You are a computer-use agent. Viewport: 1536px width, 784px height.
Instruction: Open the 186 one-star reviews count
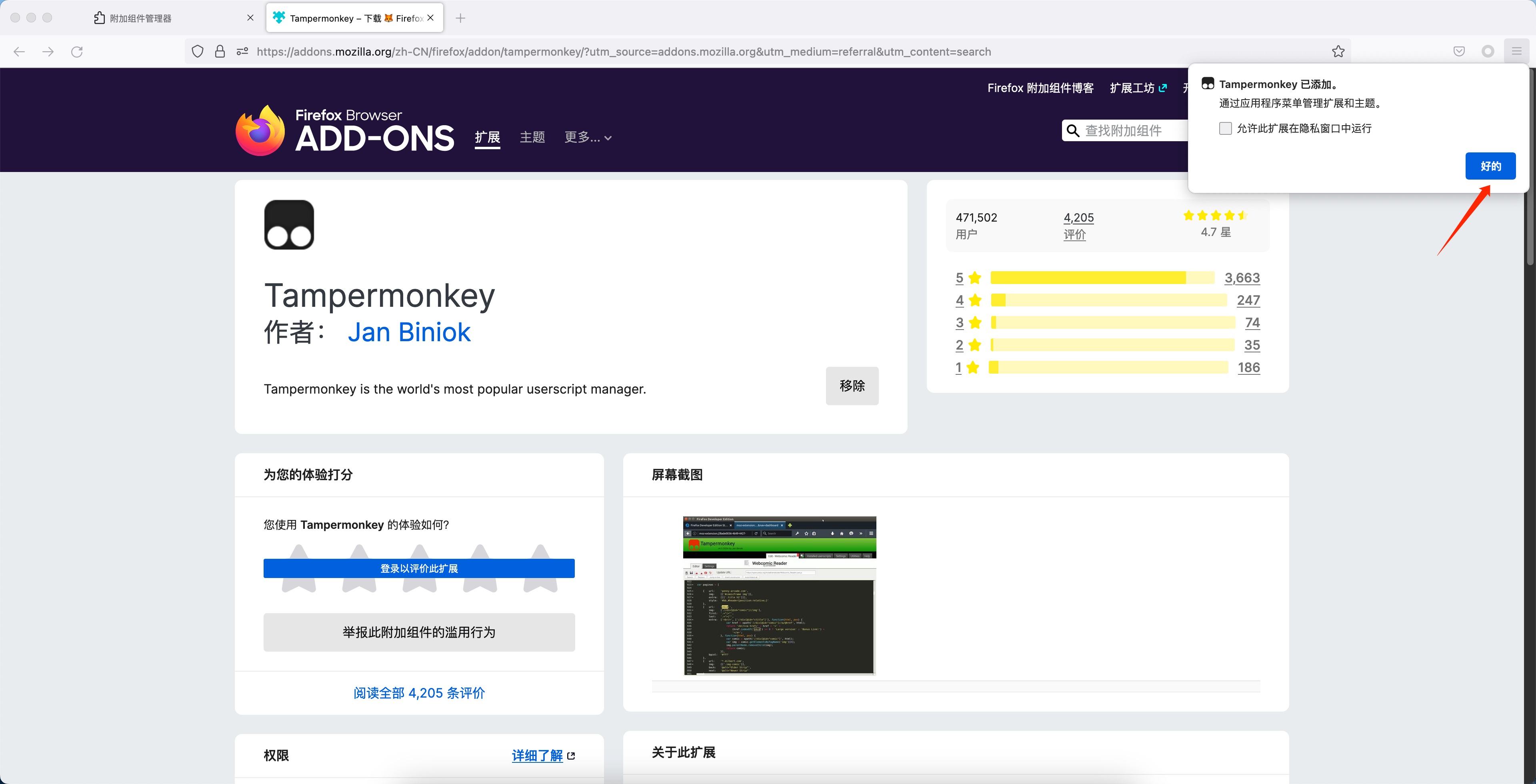click(1249, 367)
